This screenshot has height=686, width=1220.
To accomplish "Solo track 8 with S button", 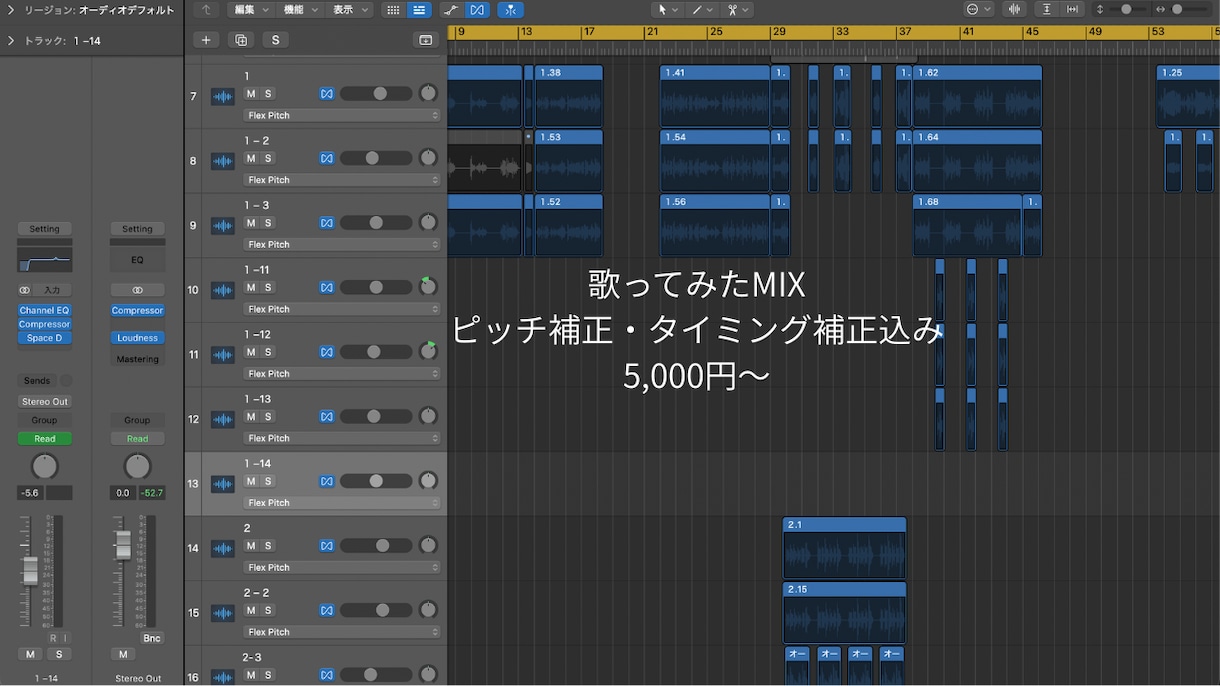I will [268, 158].
